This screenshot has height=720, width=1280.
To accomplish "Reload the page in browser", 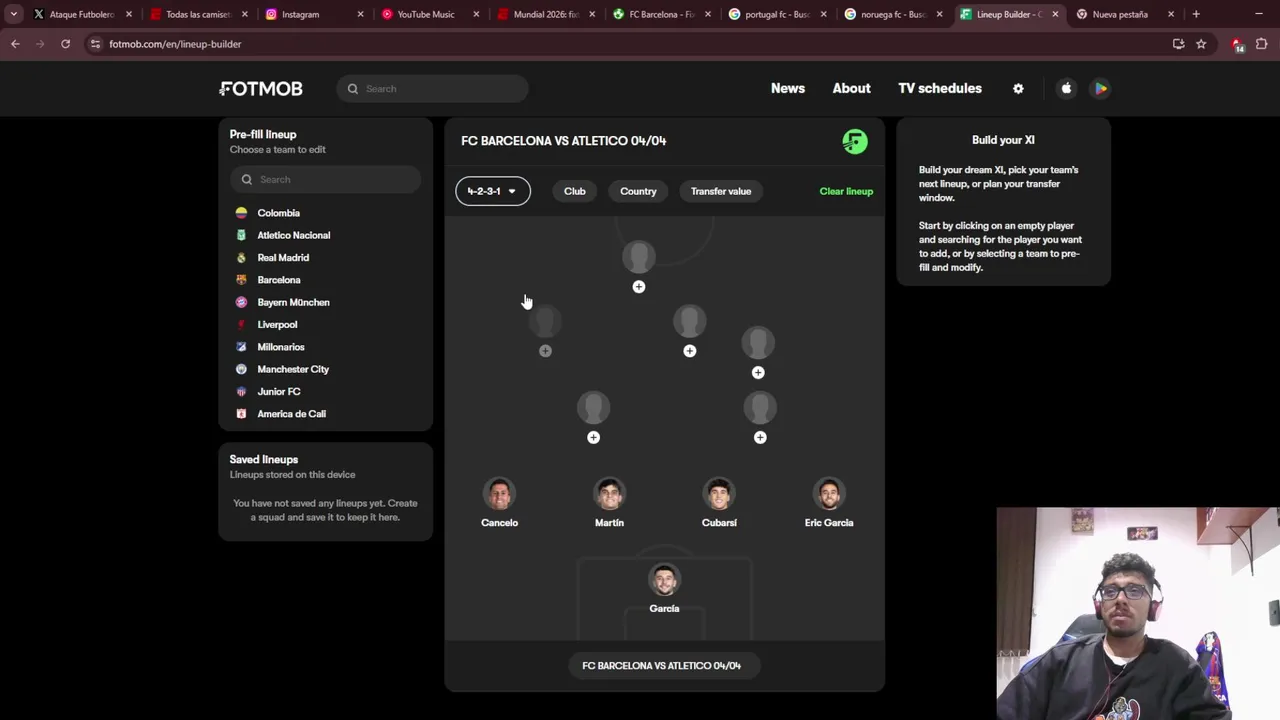I will pyautogui.click(x=65, y=44).
